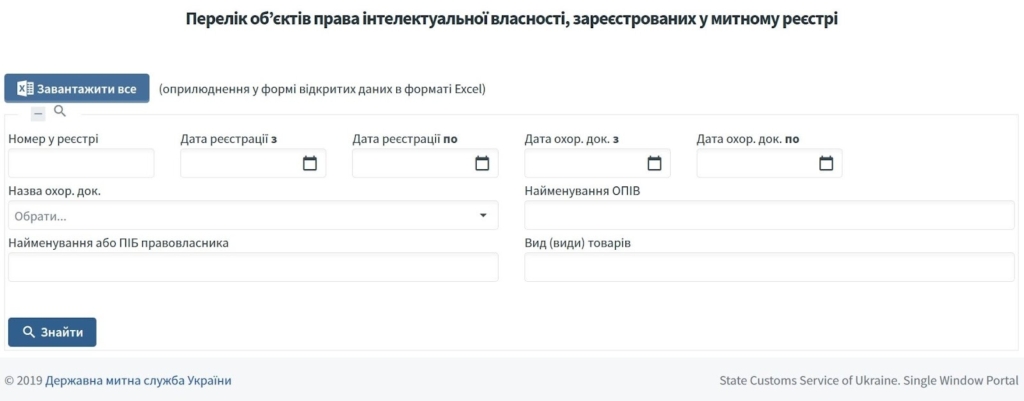1024x401 pixels.
Task: Click the magnifier icon beside the minus toggle
Action: (x=59, y=111)
